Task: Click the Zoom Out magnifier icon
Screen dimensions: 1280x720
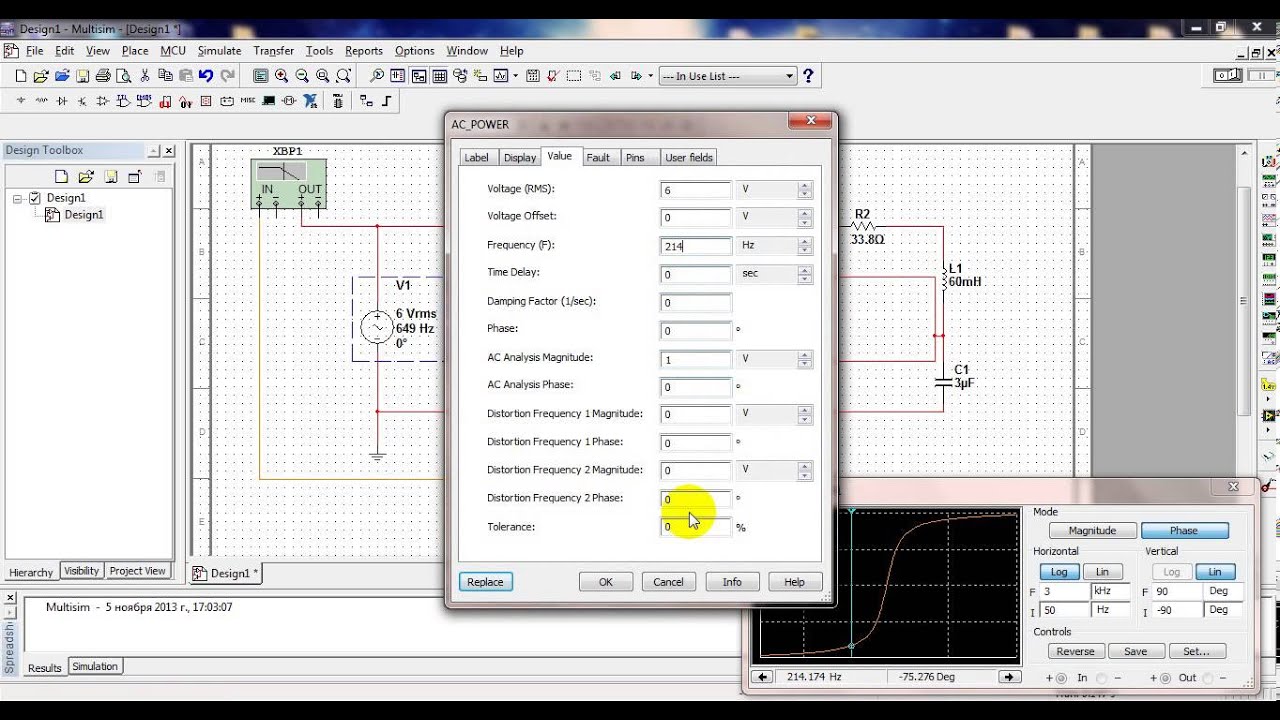Action: point(302,76)
